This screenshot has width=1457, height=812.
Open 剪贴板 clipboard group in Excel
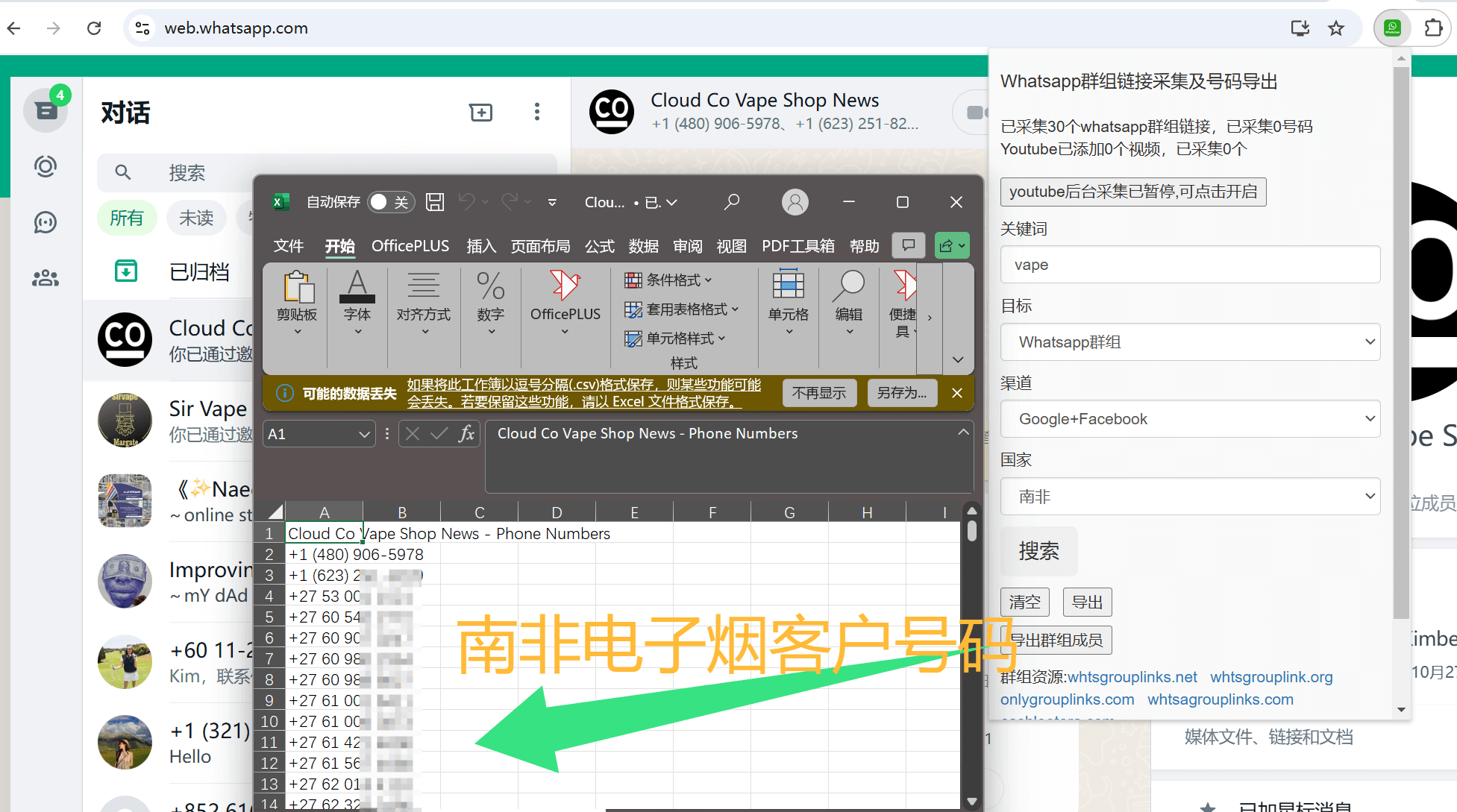click(x=297, y=304)
